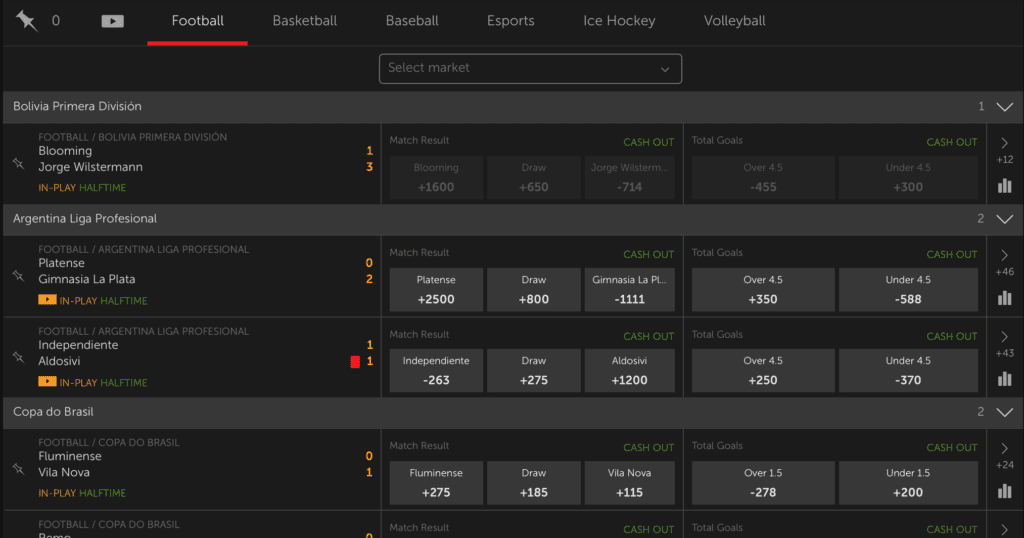Image resolution: width=1024 pixels, height=538 pixels.
Task: Bet on Draw at +650
Action: (534, 178)
